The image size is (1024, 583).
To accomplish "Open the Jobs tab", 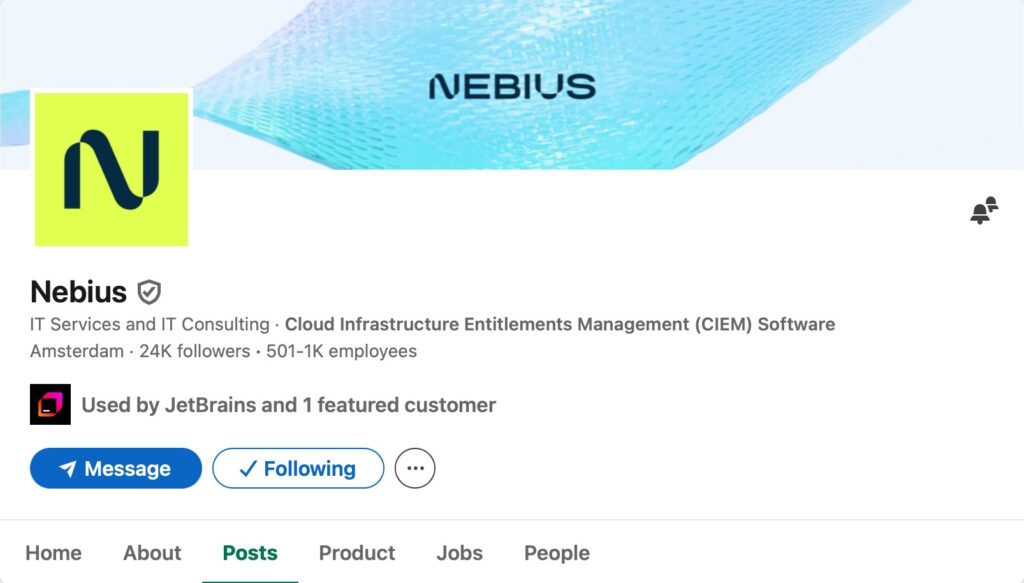I will tap(459, 553).
